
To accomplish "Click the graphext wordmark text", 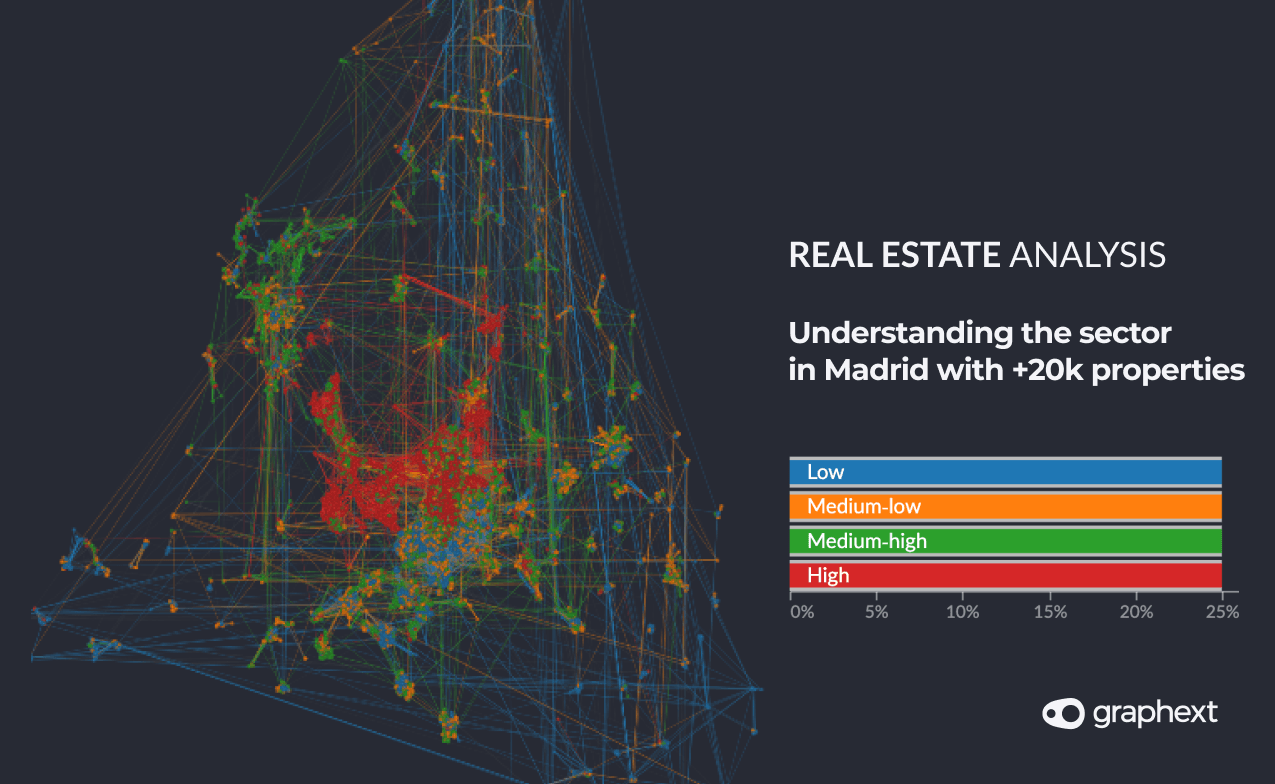I will [x=1155, y=712].
